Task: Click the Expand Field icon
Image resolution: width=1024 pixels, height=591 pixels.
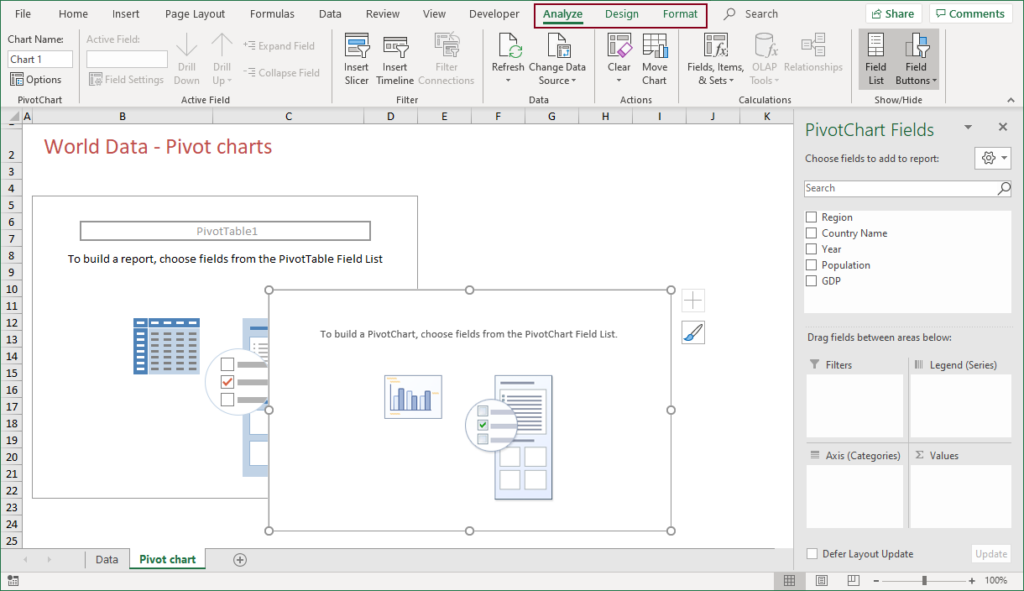Action: 280,45
